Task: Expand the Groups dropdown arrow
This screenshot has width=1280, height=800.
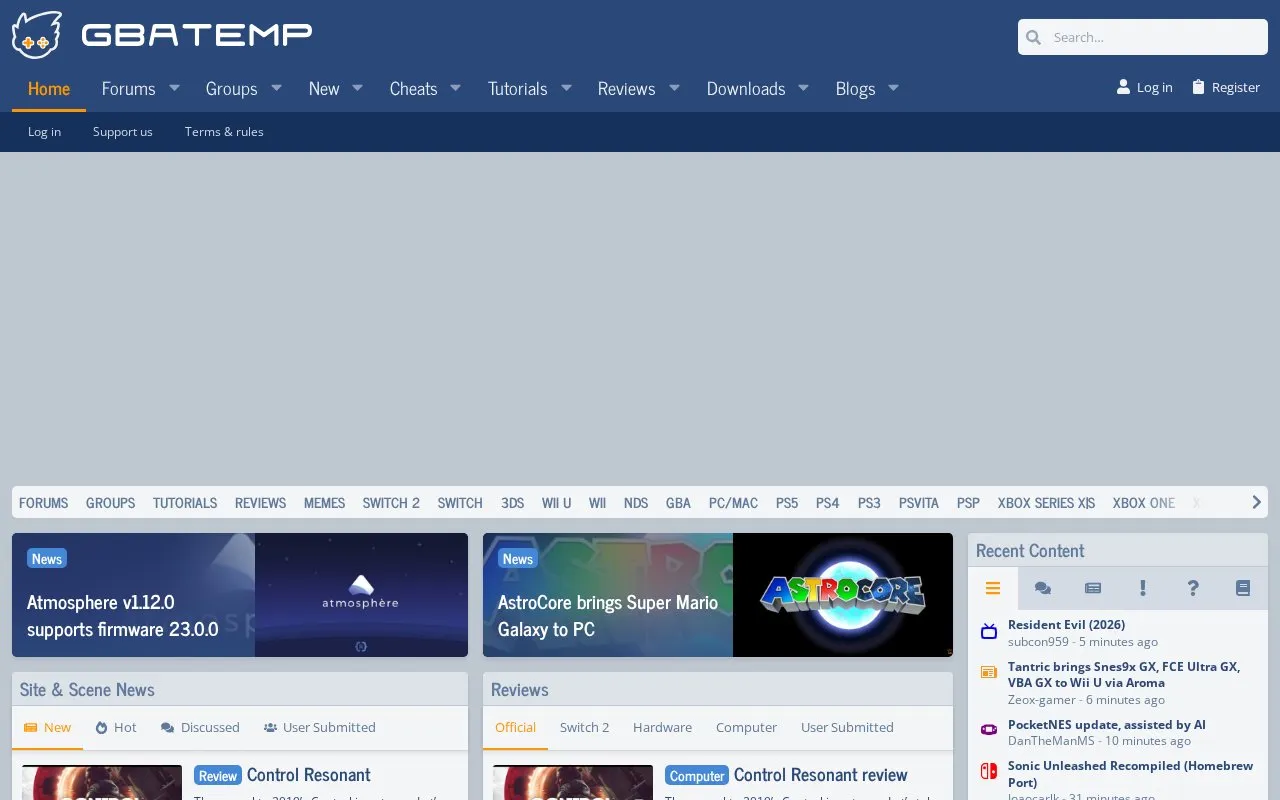Action: [276, 89]
